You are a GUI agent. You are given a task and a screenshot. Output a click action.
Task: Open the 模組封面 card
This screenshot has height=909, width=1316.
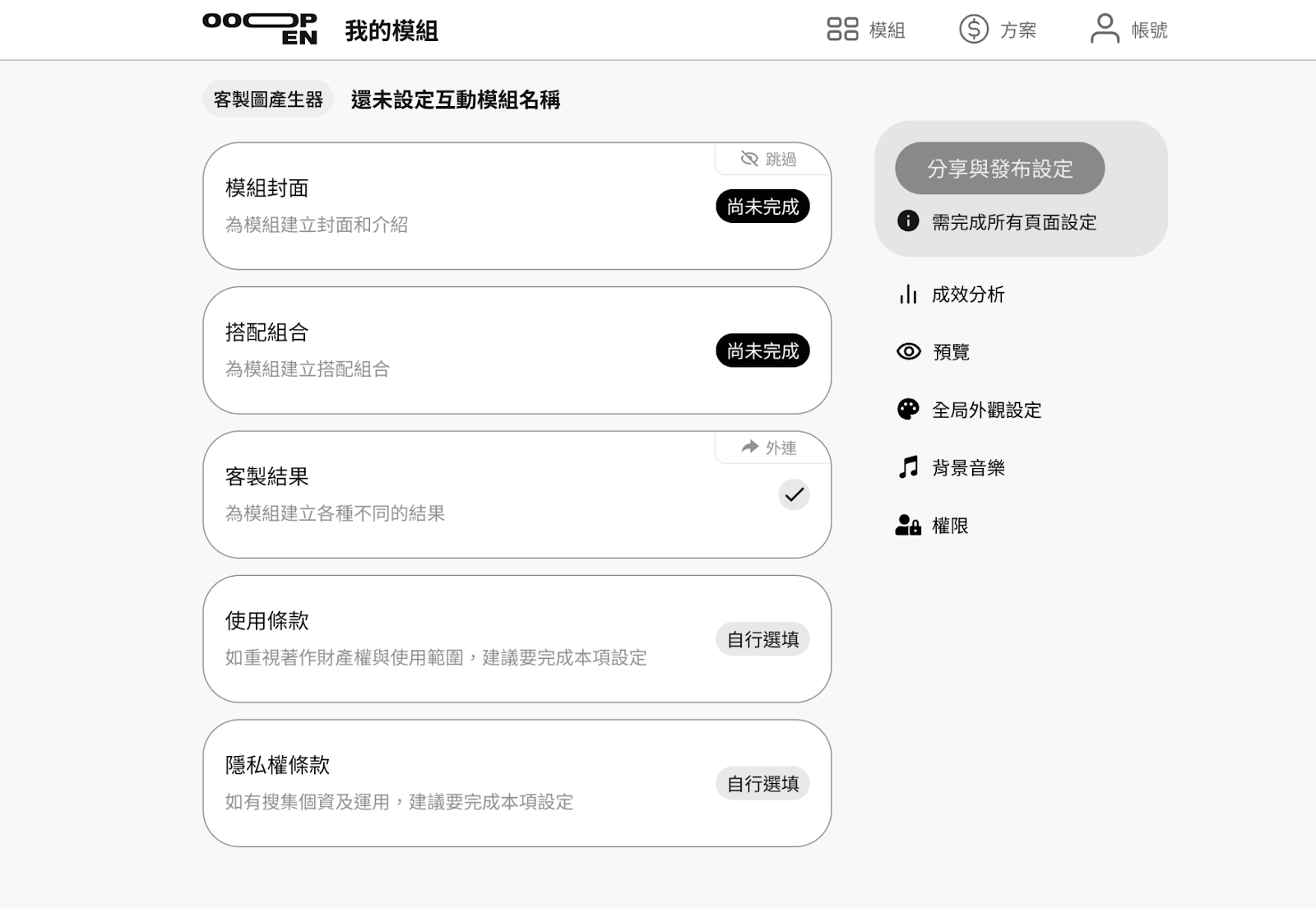(x=517, y=206)
